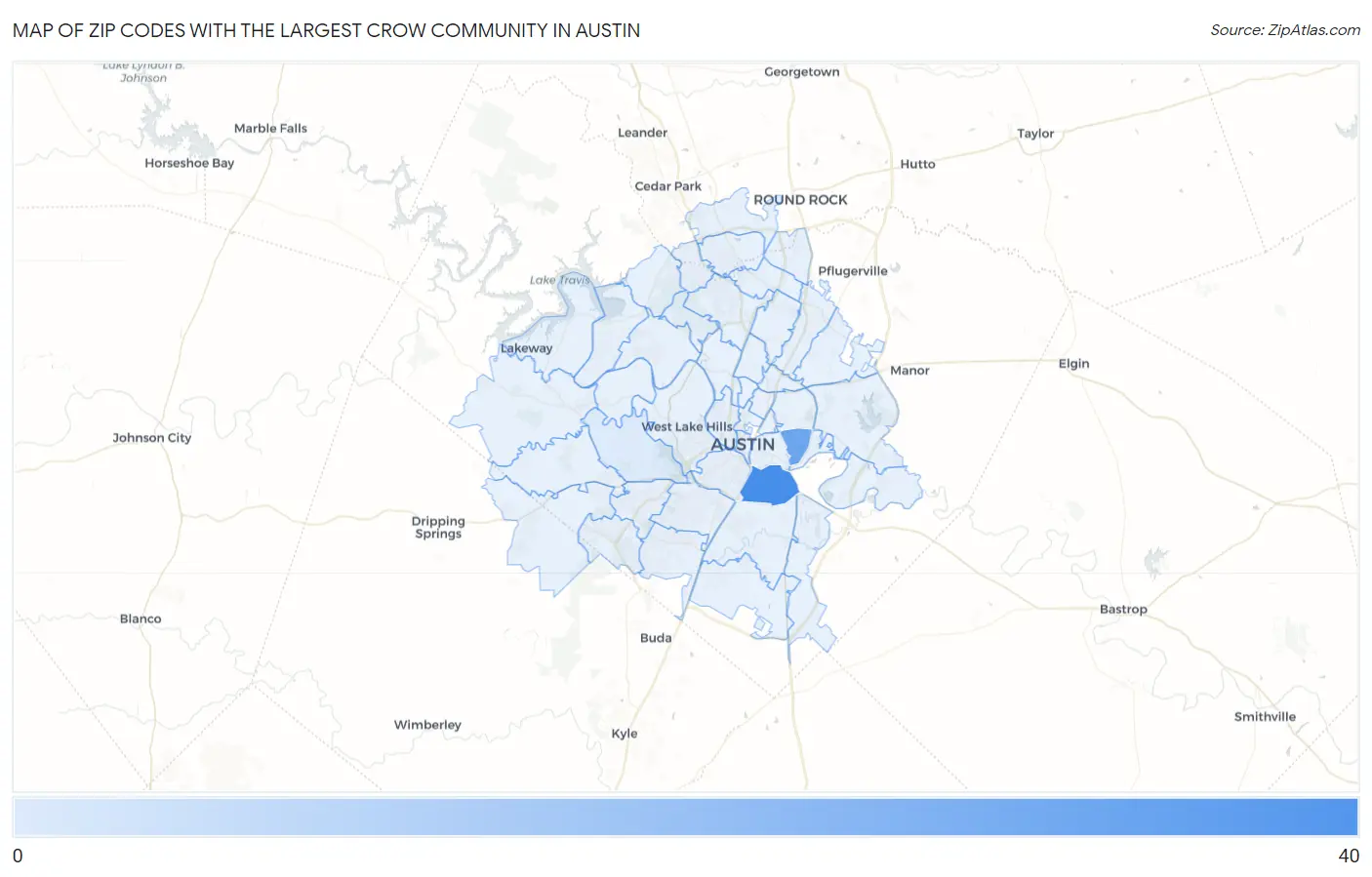Click the Bastrop label
The height and width of the screenshot is (877, 1372).
pyautogui.click(x=1123, y=610)
